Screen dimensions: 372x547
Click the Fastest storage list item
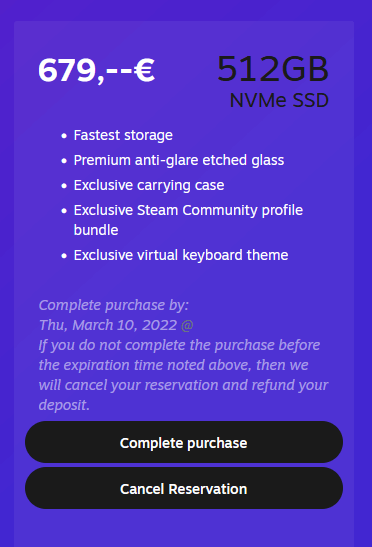(x=123, y=135)
